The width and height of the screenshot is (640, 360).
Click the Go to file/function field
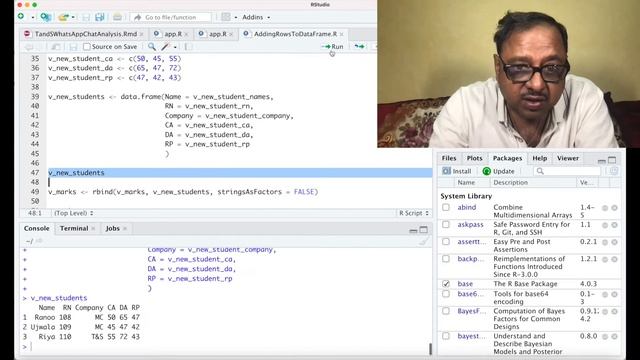pos(171,17)
